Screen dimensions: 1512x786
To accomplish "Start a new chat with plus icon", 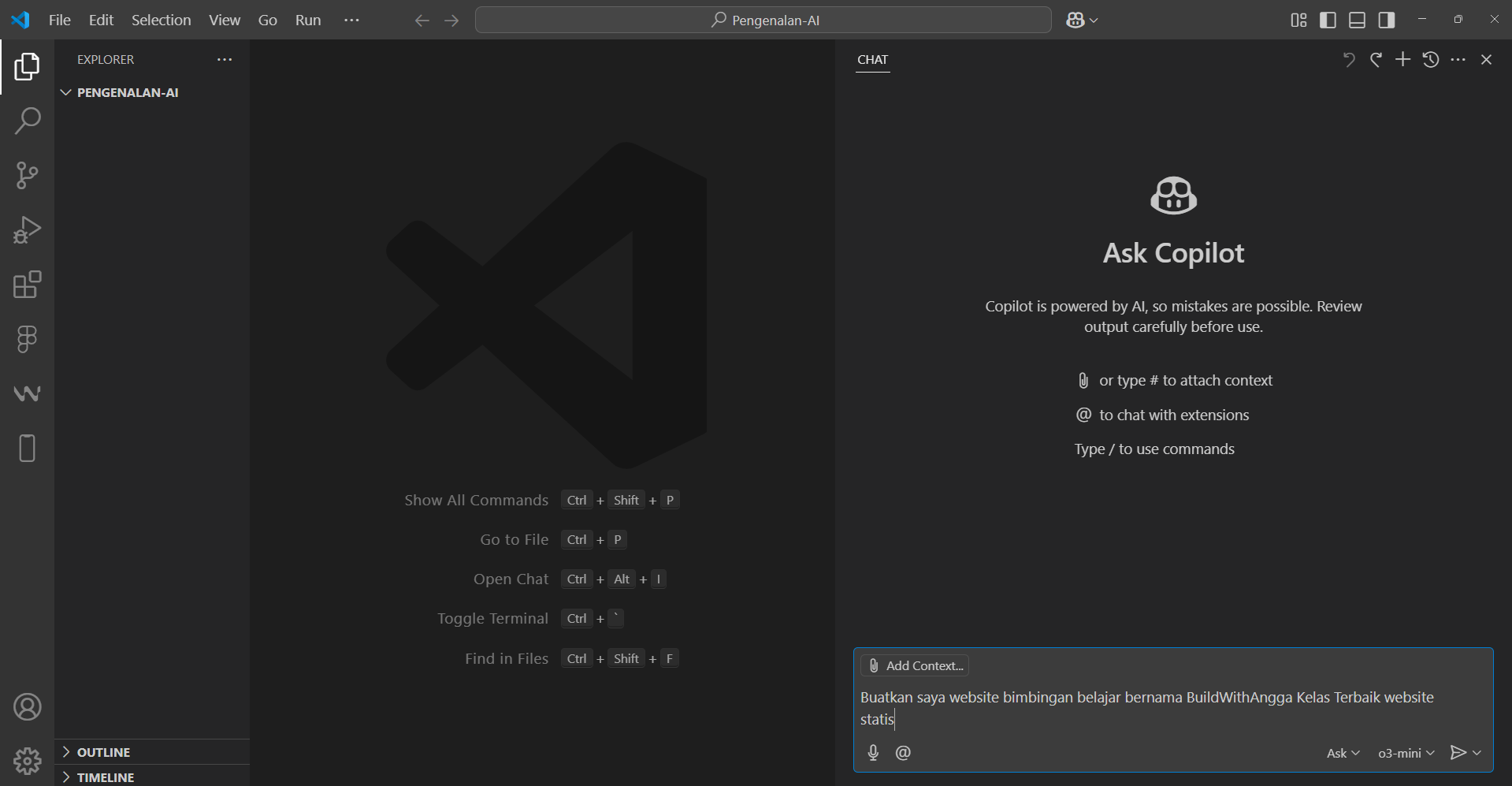I will point(1402,59).
